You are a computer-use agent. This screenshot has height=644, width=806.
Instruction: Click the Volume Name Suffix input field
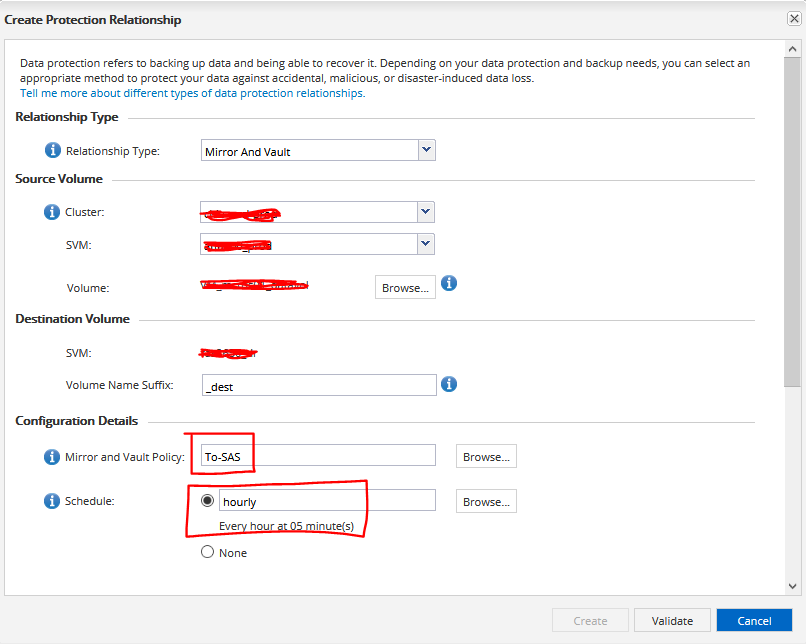tap(318, 385)
